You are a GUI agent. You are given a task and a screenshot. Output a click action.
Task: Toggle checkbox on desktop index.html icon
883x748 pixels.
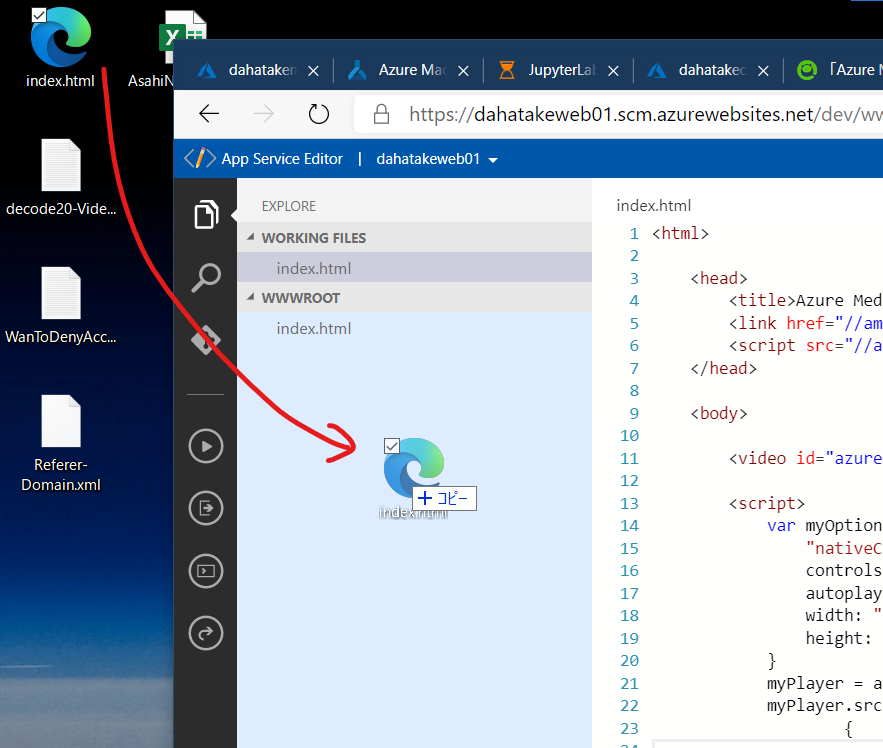tap(39, 15)
